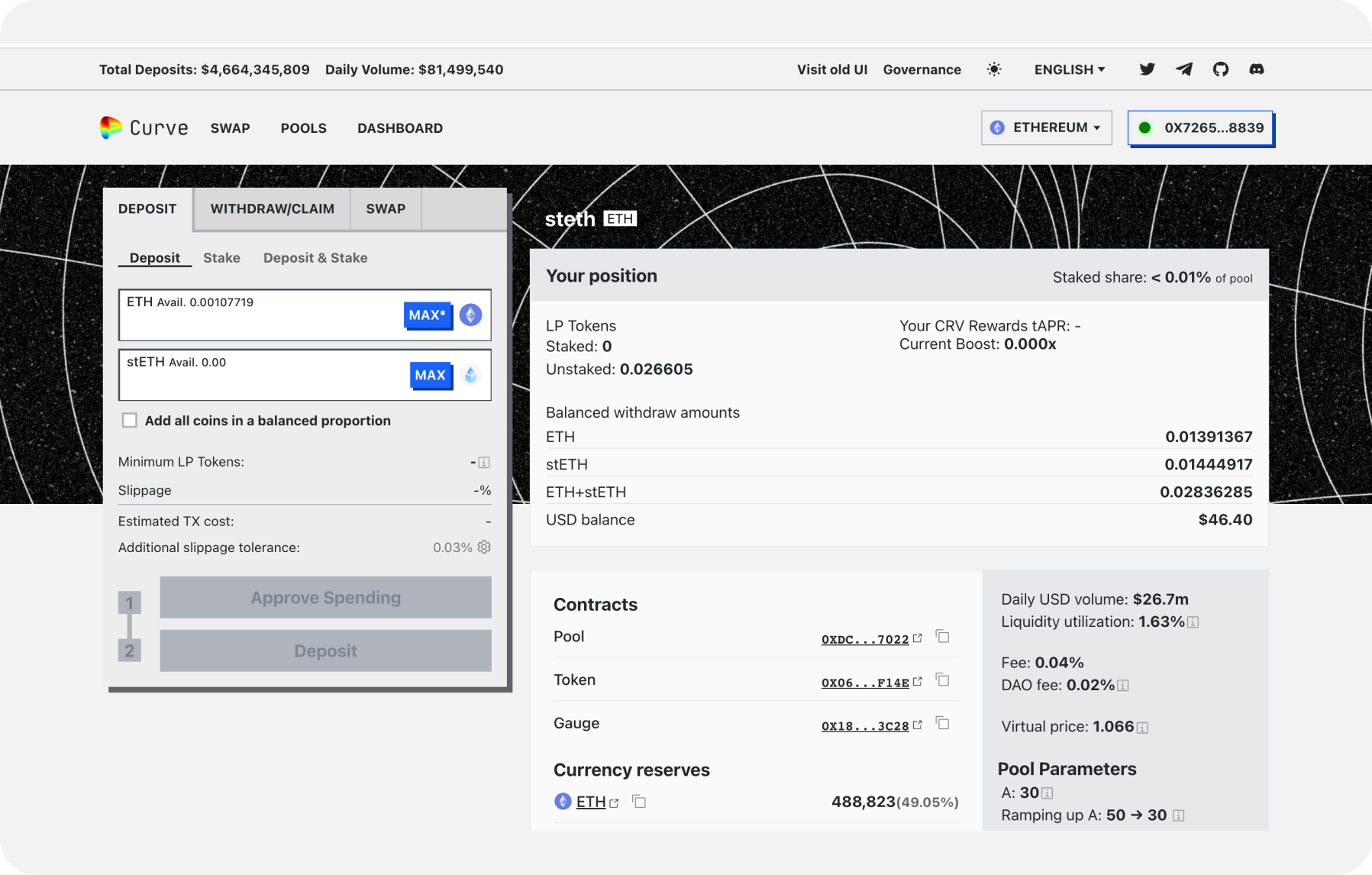The image size is (1372, 875).
Task: Open Token contract external link icon
Action: tap(918, 681)
